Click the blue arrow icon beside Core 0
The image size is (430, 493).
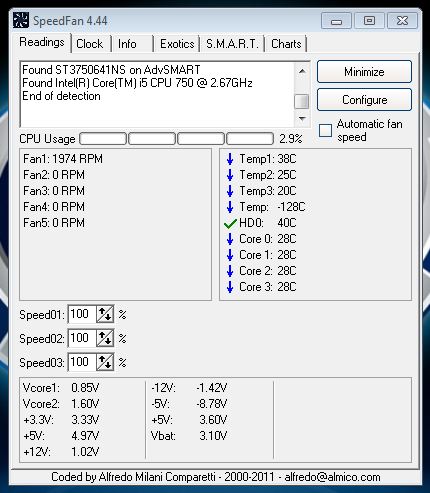(230, 239)
